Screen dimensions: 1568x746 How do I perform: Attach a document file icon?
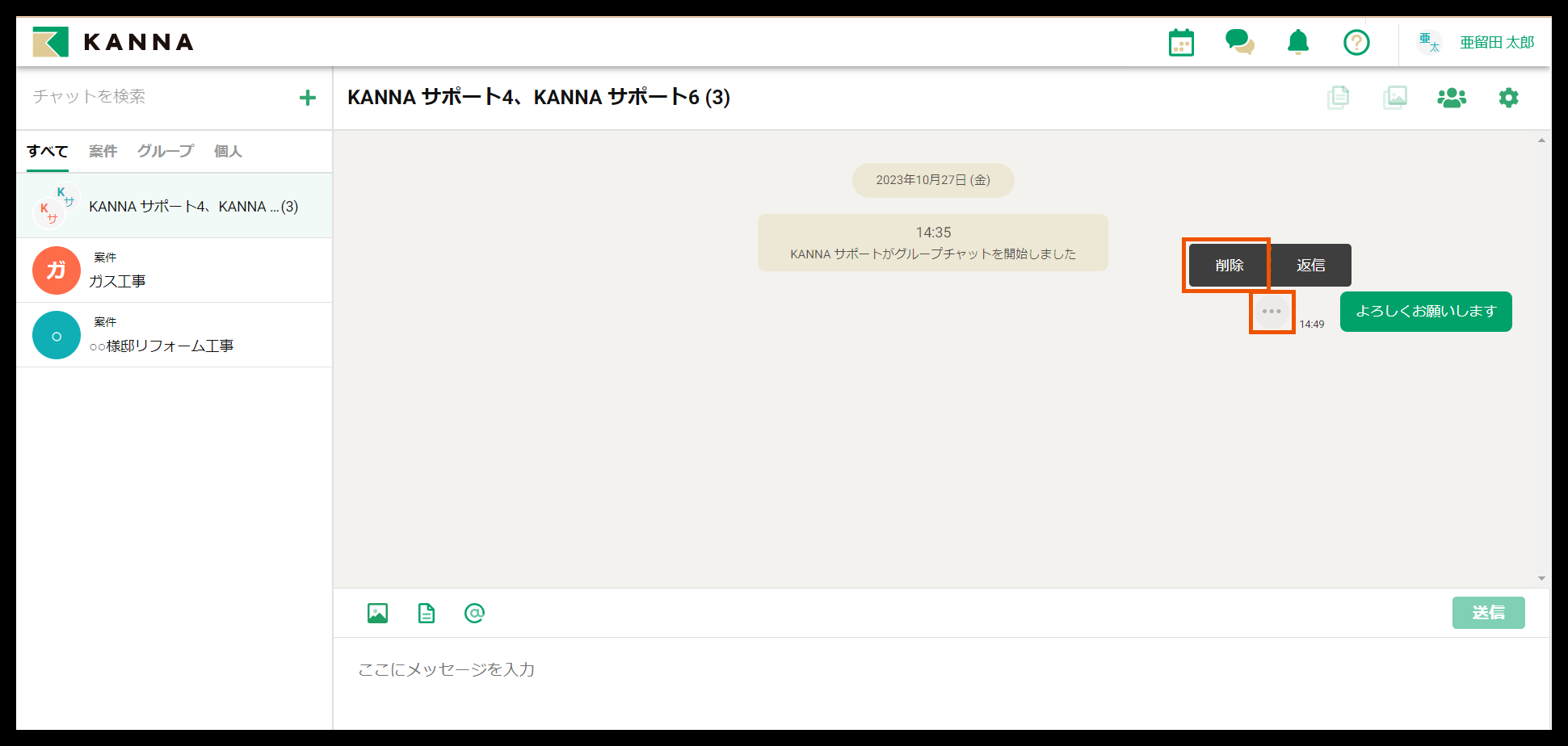[426, 614]
